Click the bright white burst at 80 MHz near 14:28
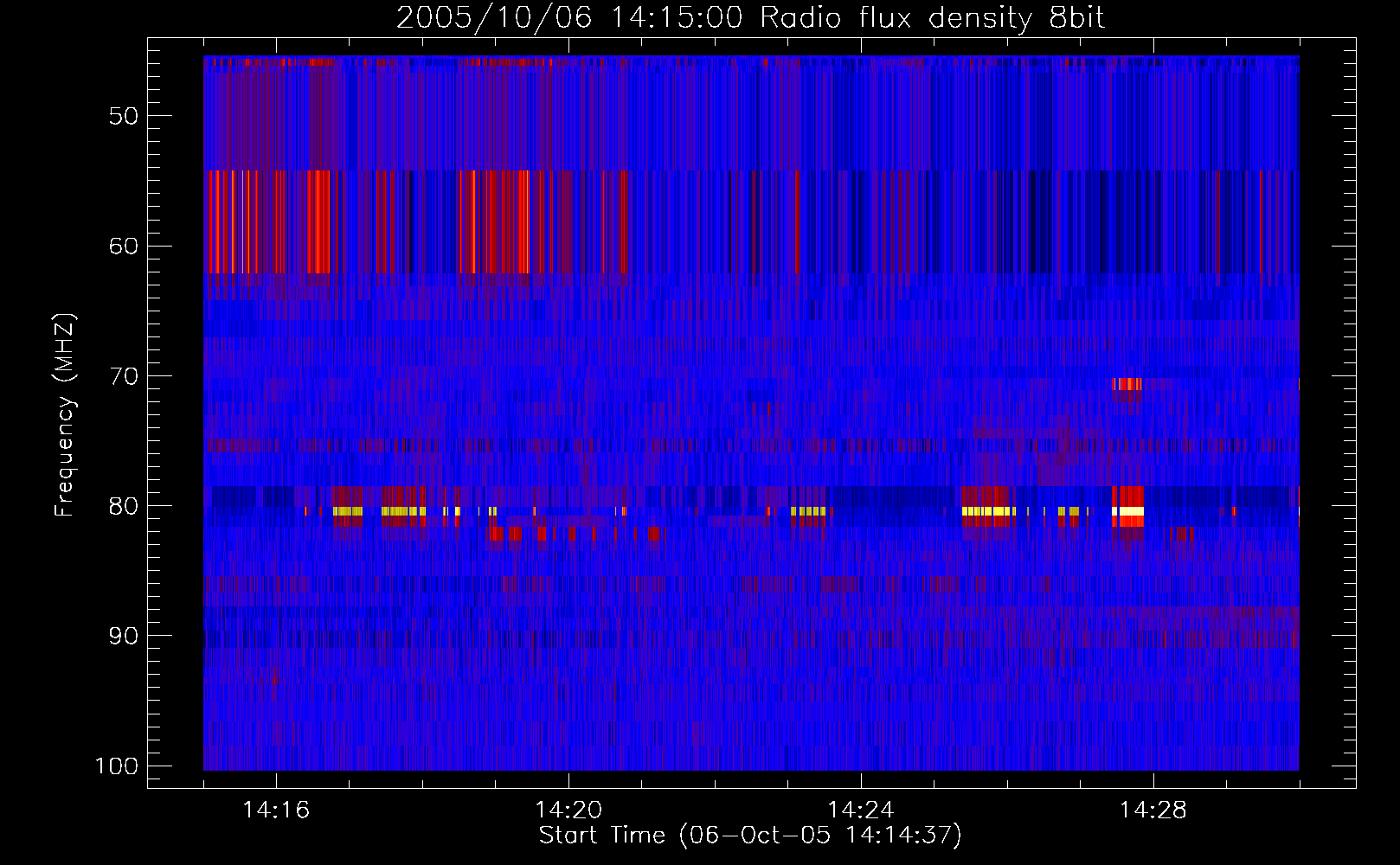 (x=1128, y=511)
